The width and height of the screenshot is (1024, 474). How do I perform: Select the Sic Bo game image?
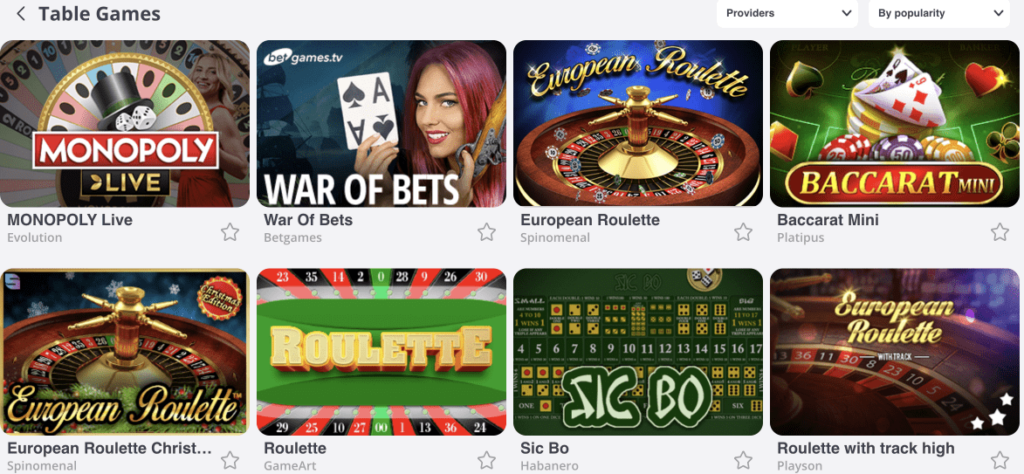(638, 352)
